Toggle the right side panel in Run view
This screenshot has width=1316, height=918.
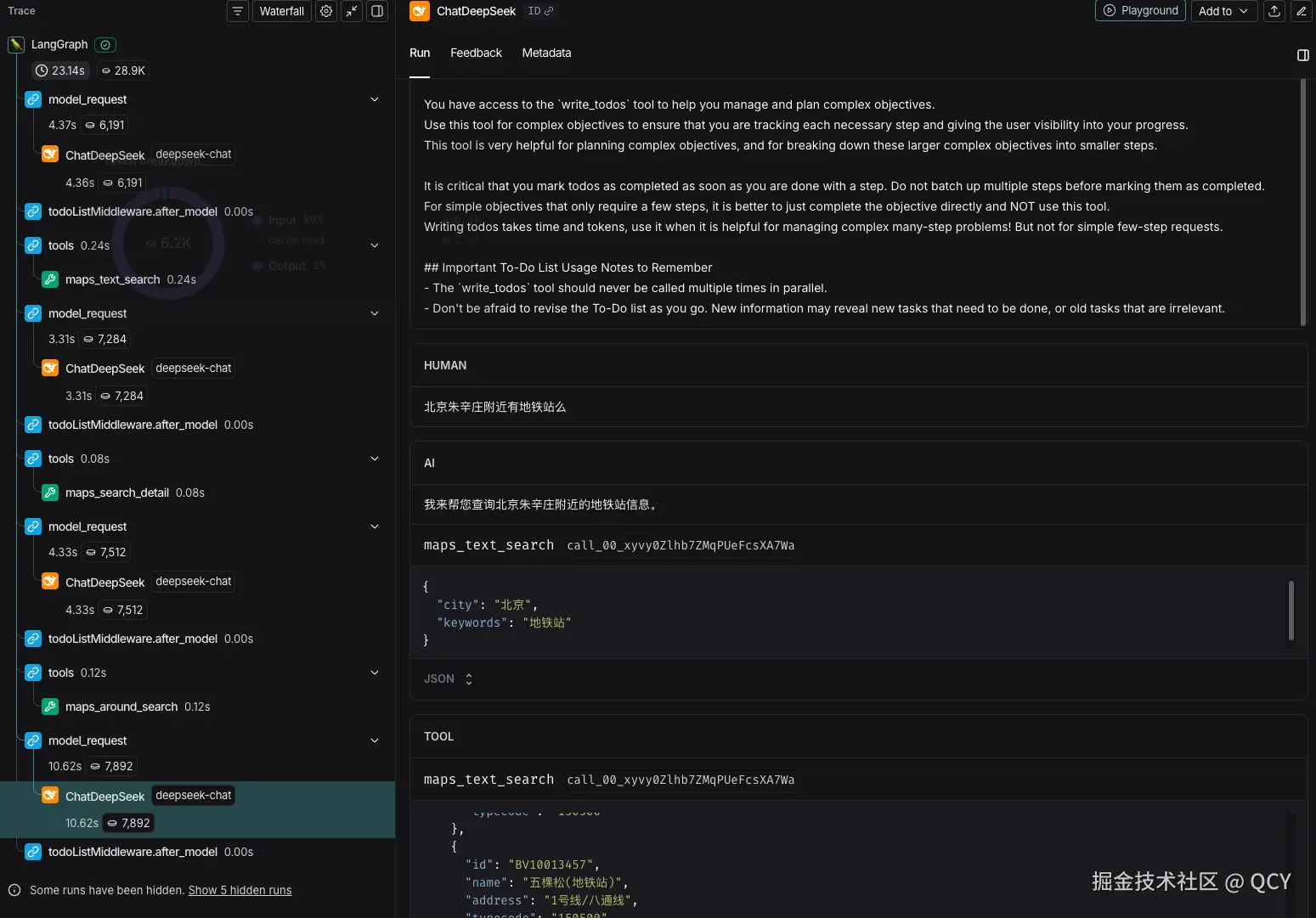[x=1303, y=55]
